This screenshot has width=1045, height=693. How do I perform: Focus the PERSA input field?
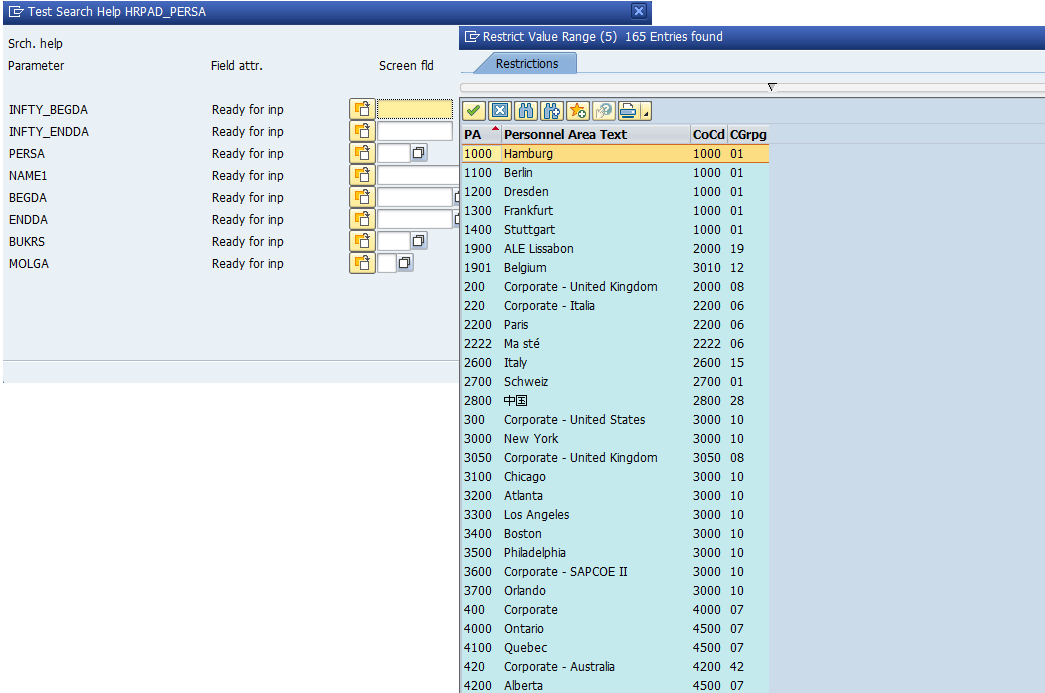(x=393, y=153)
